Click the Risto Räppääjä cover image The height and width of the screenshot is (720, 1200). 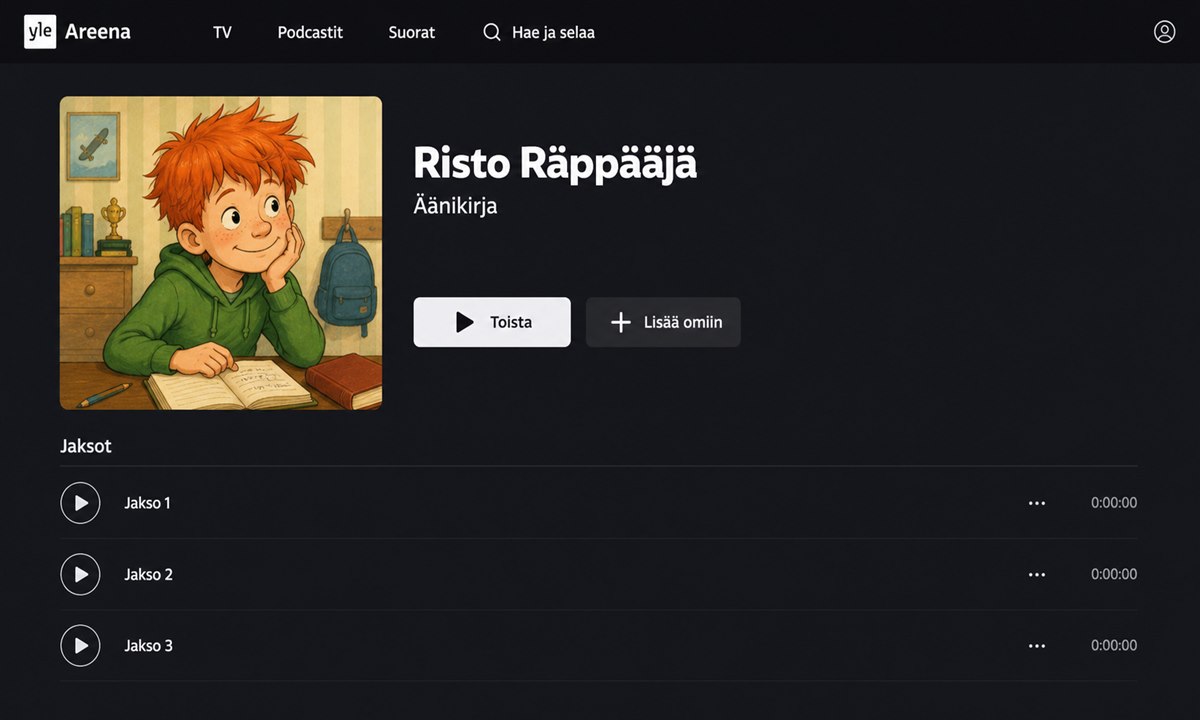pos(221,253)
